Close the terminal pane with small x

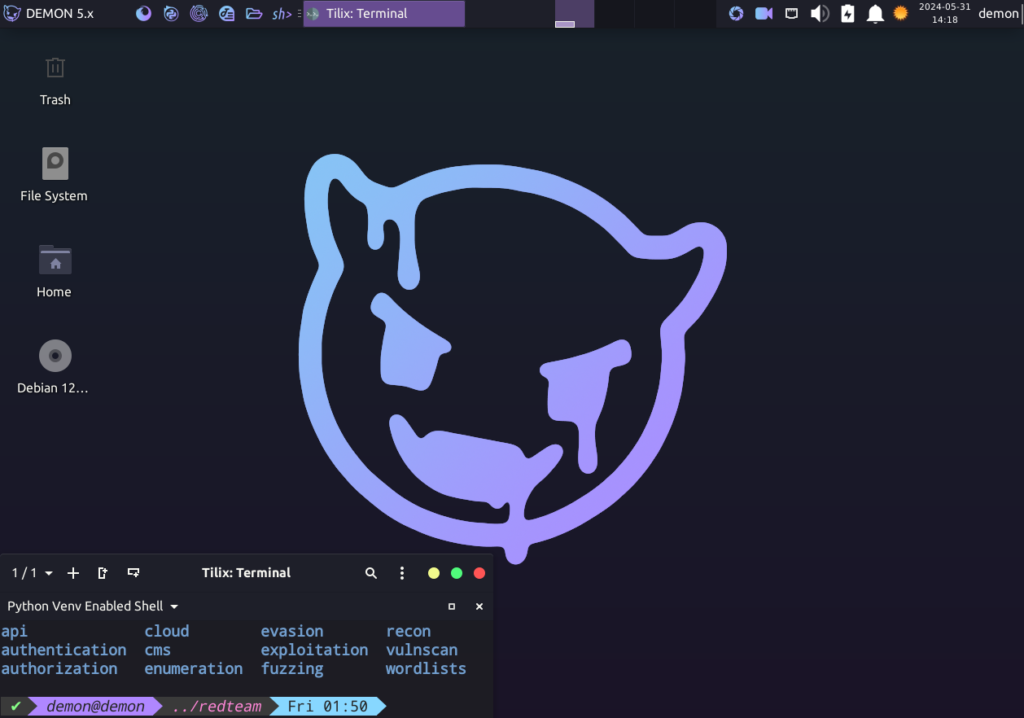click(479, 606)
